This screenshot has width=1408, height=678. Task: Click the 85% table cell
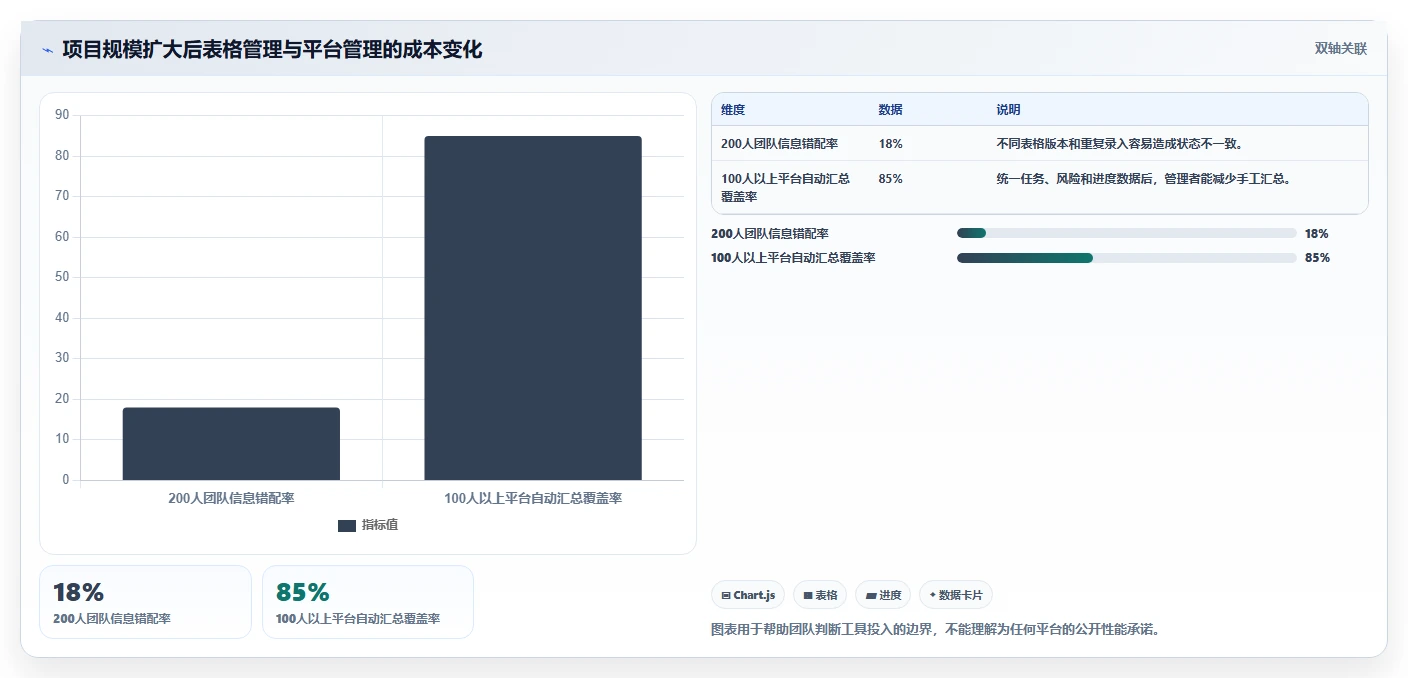click(x=890, y=179)
